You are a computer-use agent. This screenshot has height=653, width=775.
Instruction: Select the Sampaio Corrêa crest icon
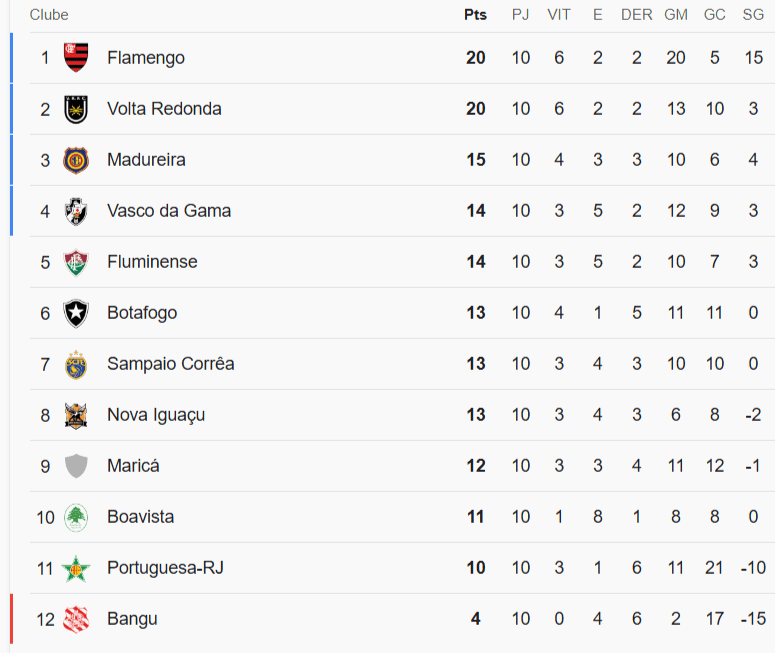(x=76, y=364)
